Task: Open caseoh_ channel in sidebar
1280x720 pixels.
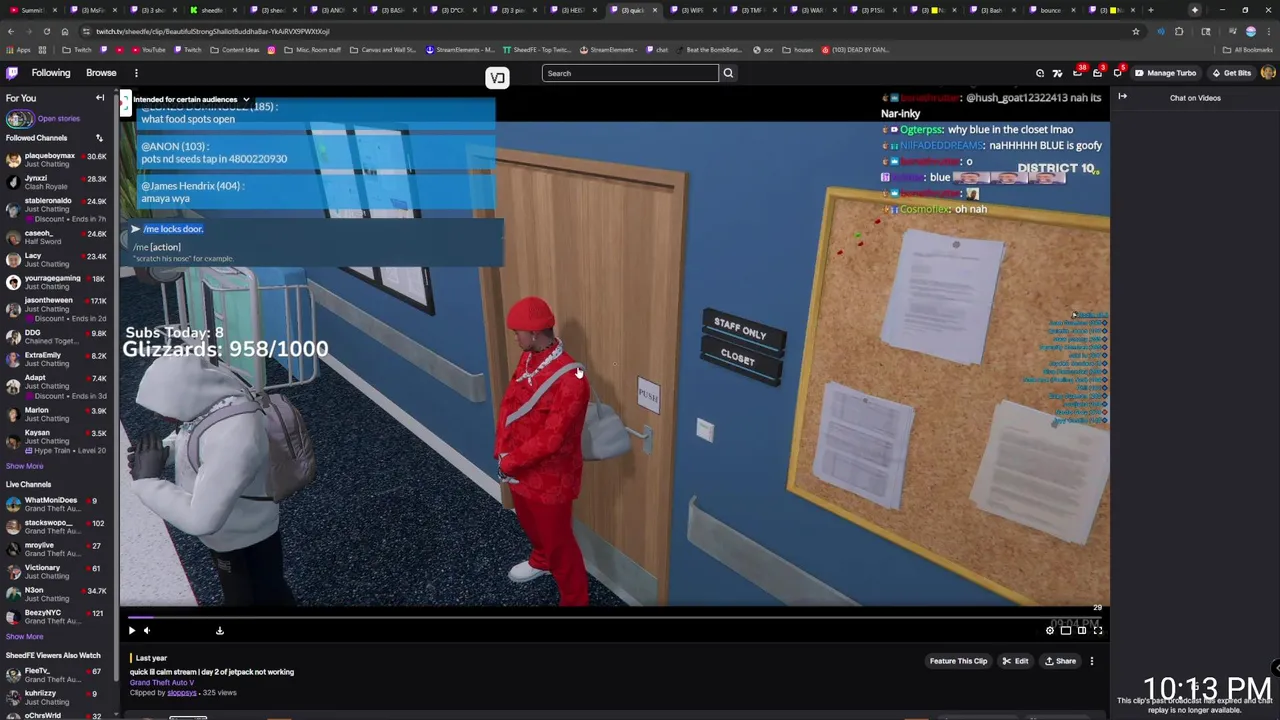Action: click(57, 237)
